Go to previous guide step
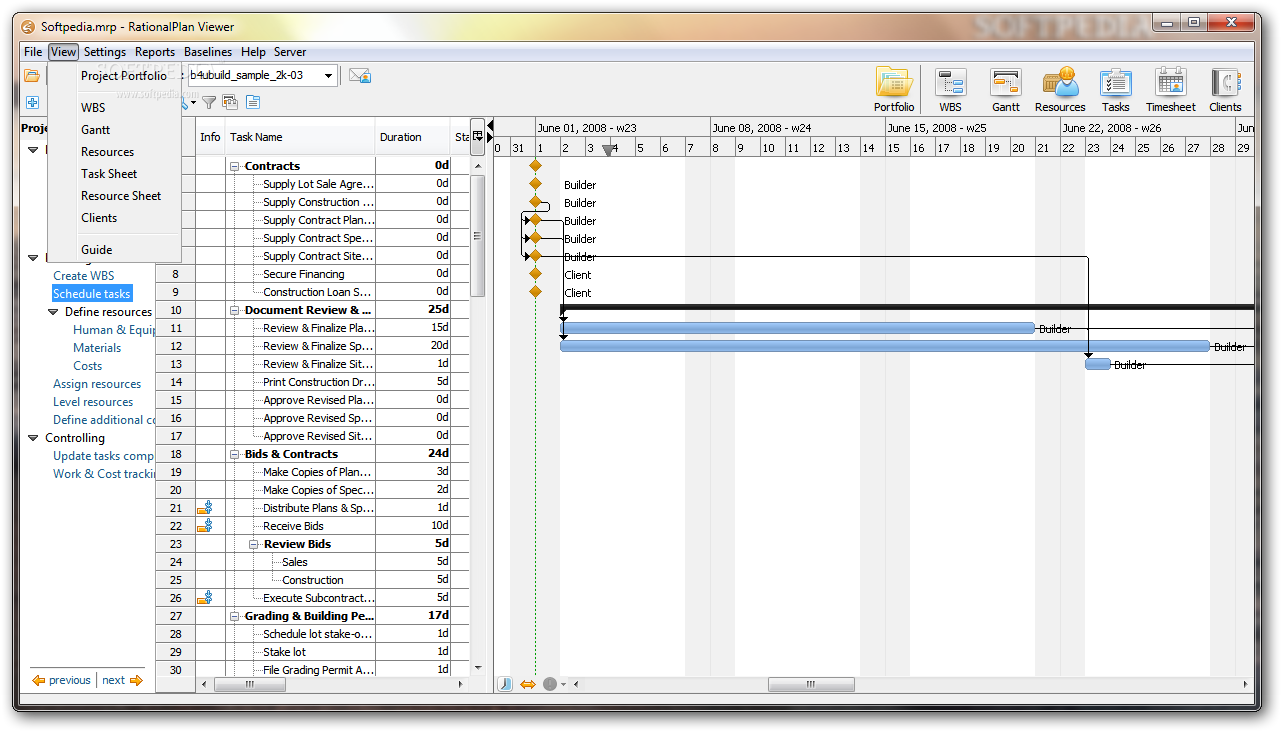The width and height of the screenshot is (1282, 732). pyautogui.click(x=61, y=680)
